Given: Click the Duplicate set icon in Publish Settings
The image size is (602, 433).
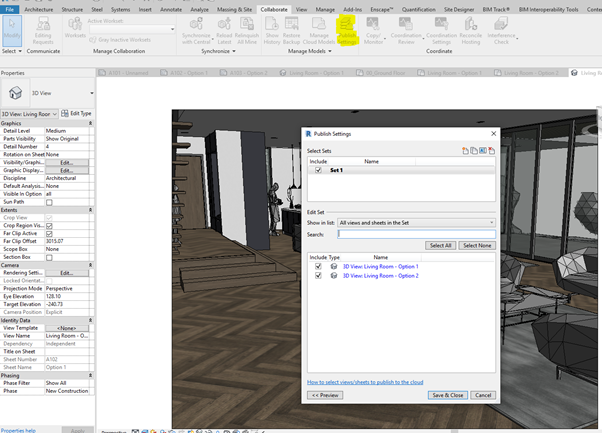Looking at the screenshot, I should [474, 151].
